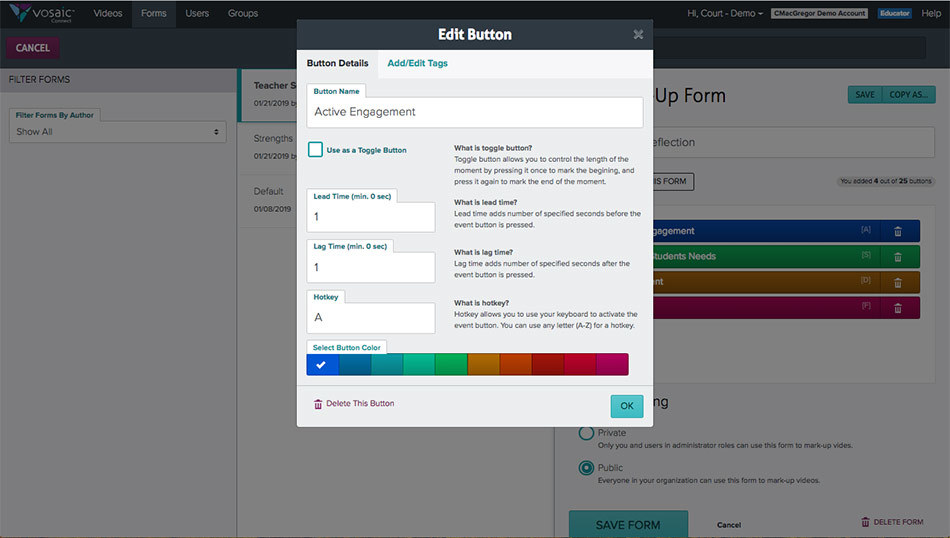Screen dimensions: 950x538
Task: Select the Public radio option
Action: (x=586, y=468)
